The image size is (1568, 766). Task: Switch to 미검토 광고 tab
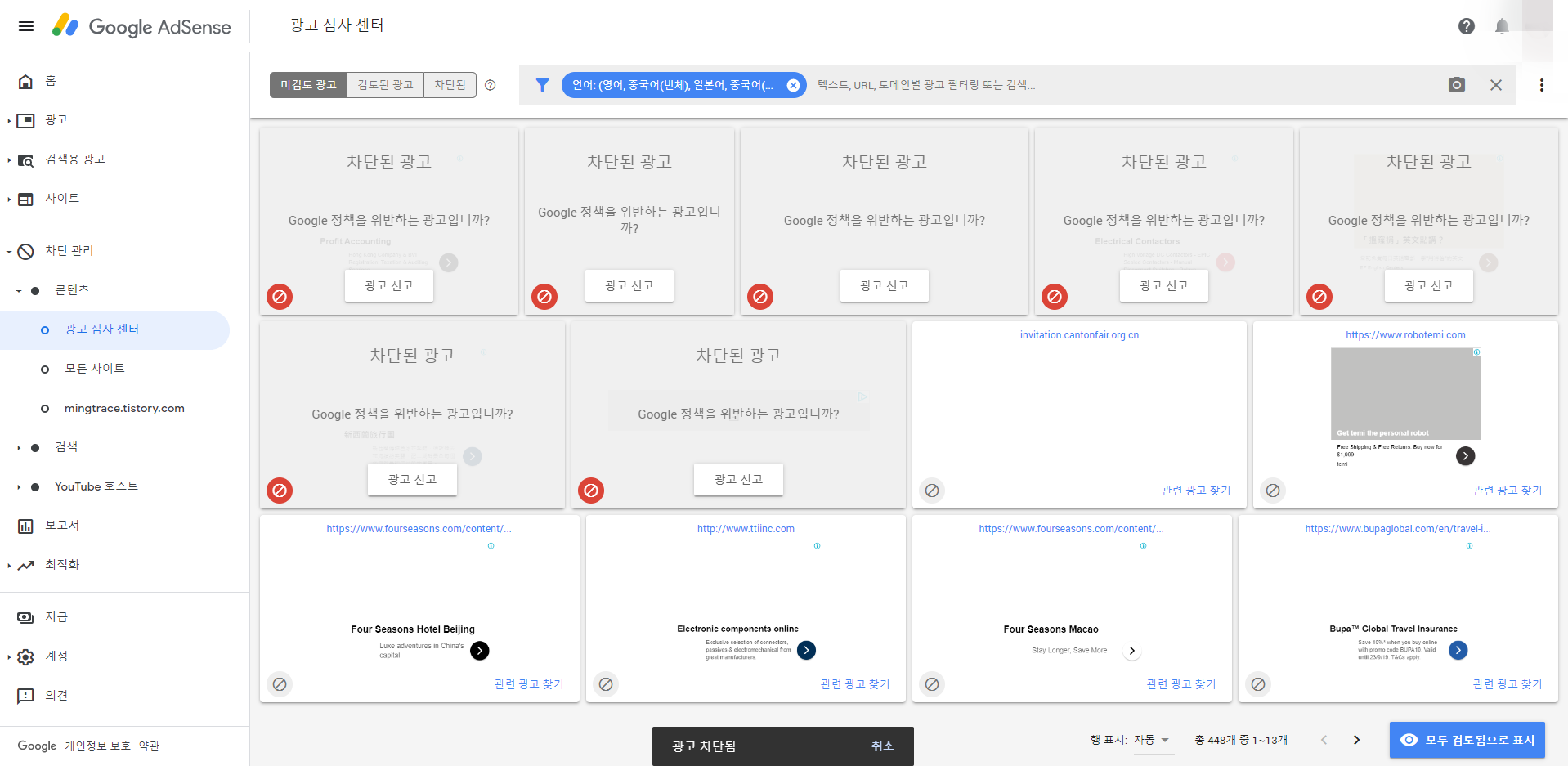(308, 85)
